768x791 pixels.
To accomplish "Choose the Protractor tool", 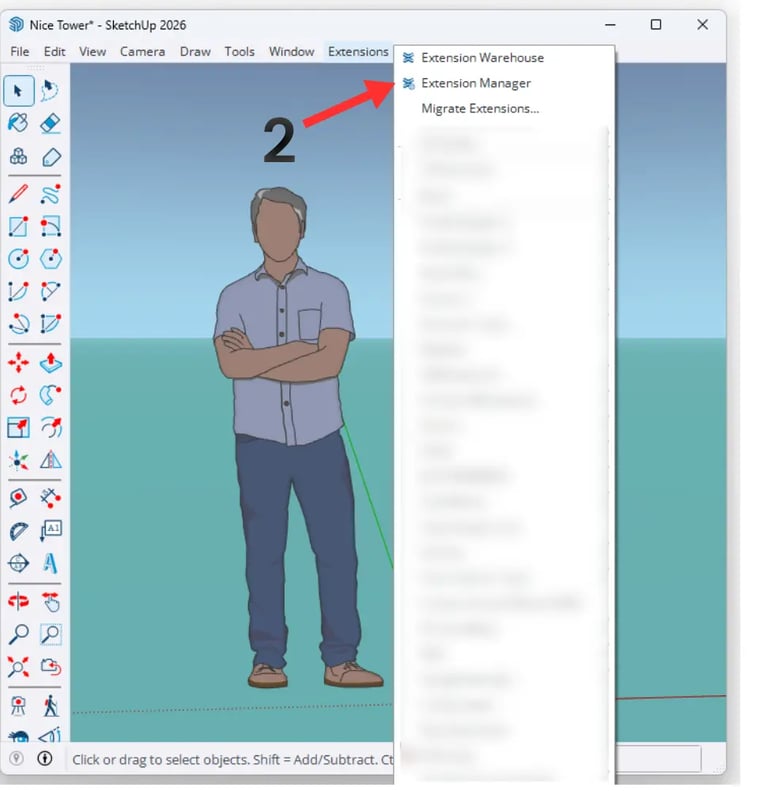I will [19, 531].
